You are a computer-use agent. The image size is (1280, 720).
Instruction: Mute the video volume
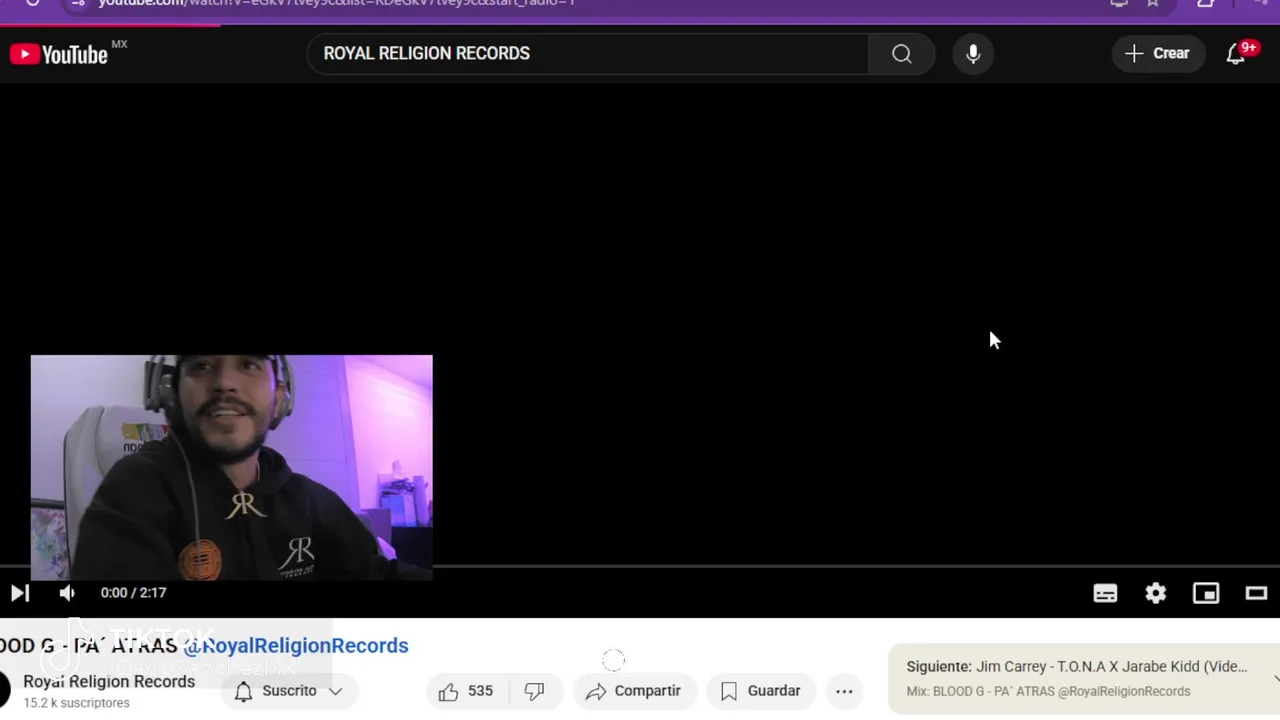(x=67, y=593)
